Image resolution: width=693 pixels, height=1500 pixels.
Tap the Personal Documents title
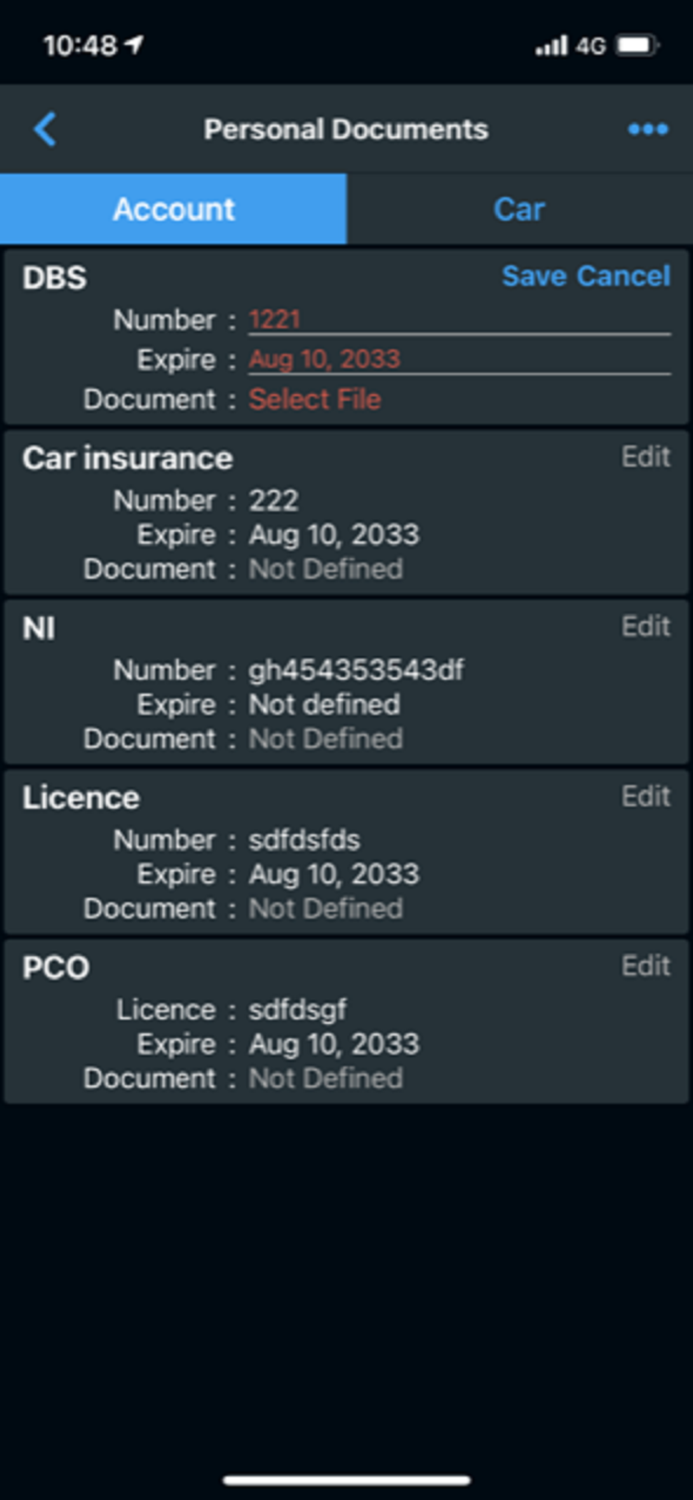point(346,128)
